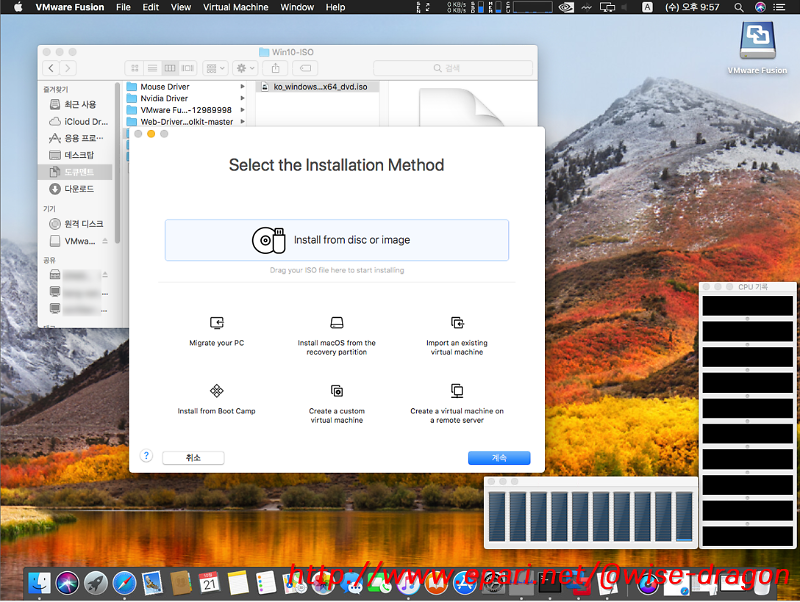Select the Web-Driver...olkit-master folder
The image size is (800, 602).
(x=186, y=122)
